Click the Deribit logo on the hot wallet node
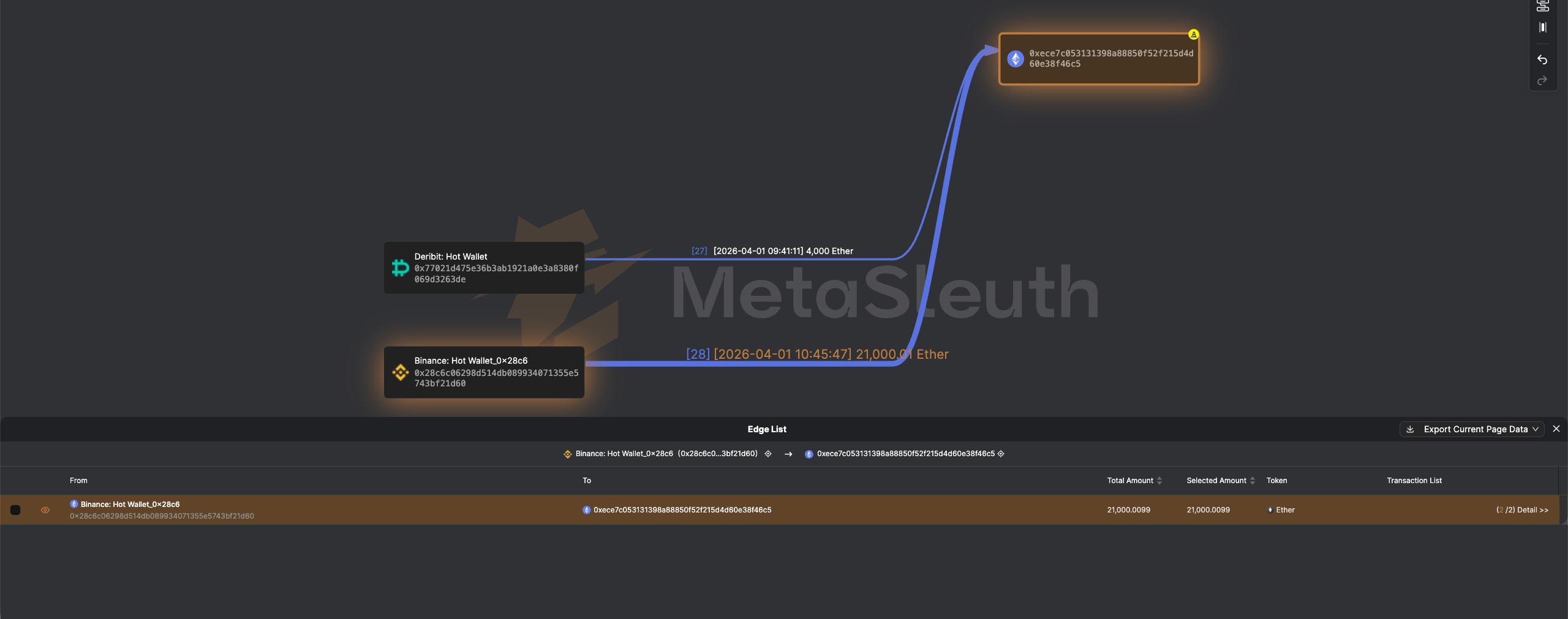 pos(400,268)
